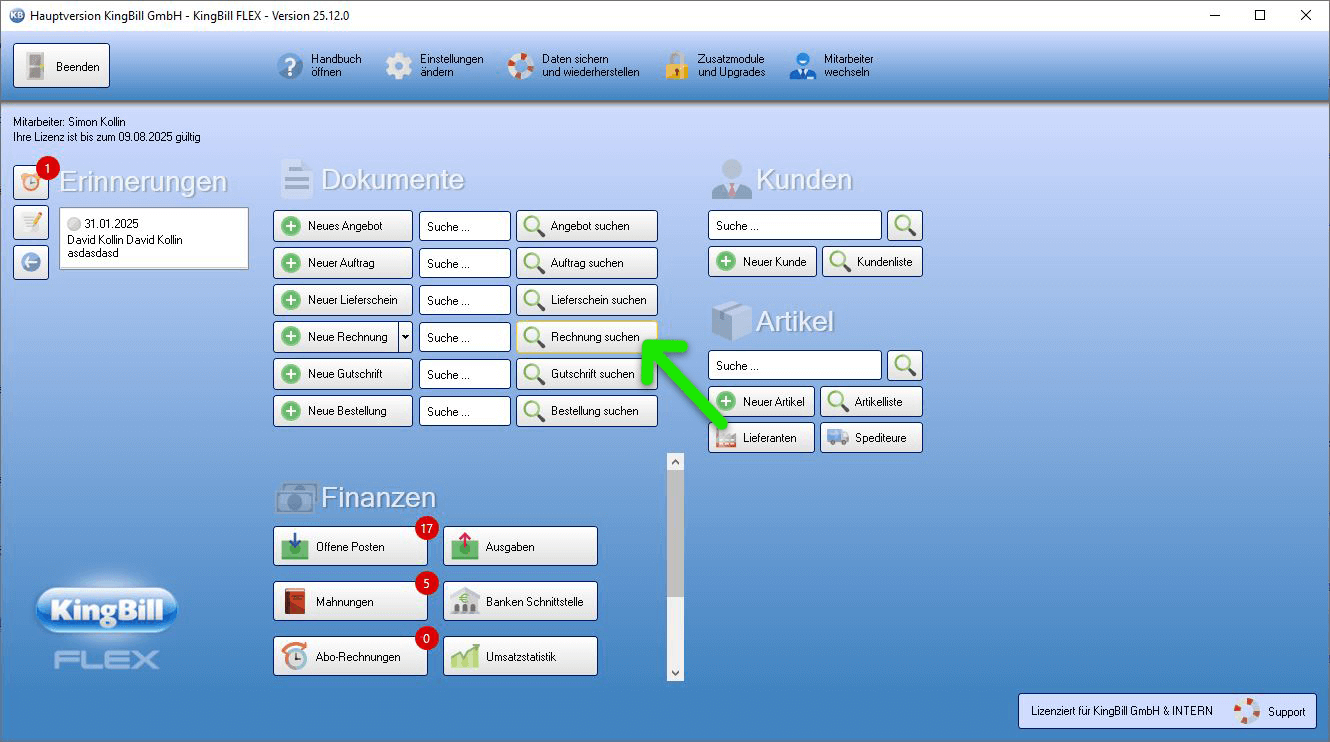Image resolution: width=1330 pixels, height=742 pixels.
Task: Open Abo-Rechnungen
Action: (351, 657)
